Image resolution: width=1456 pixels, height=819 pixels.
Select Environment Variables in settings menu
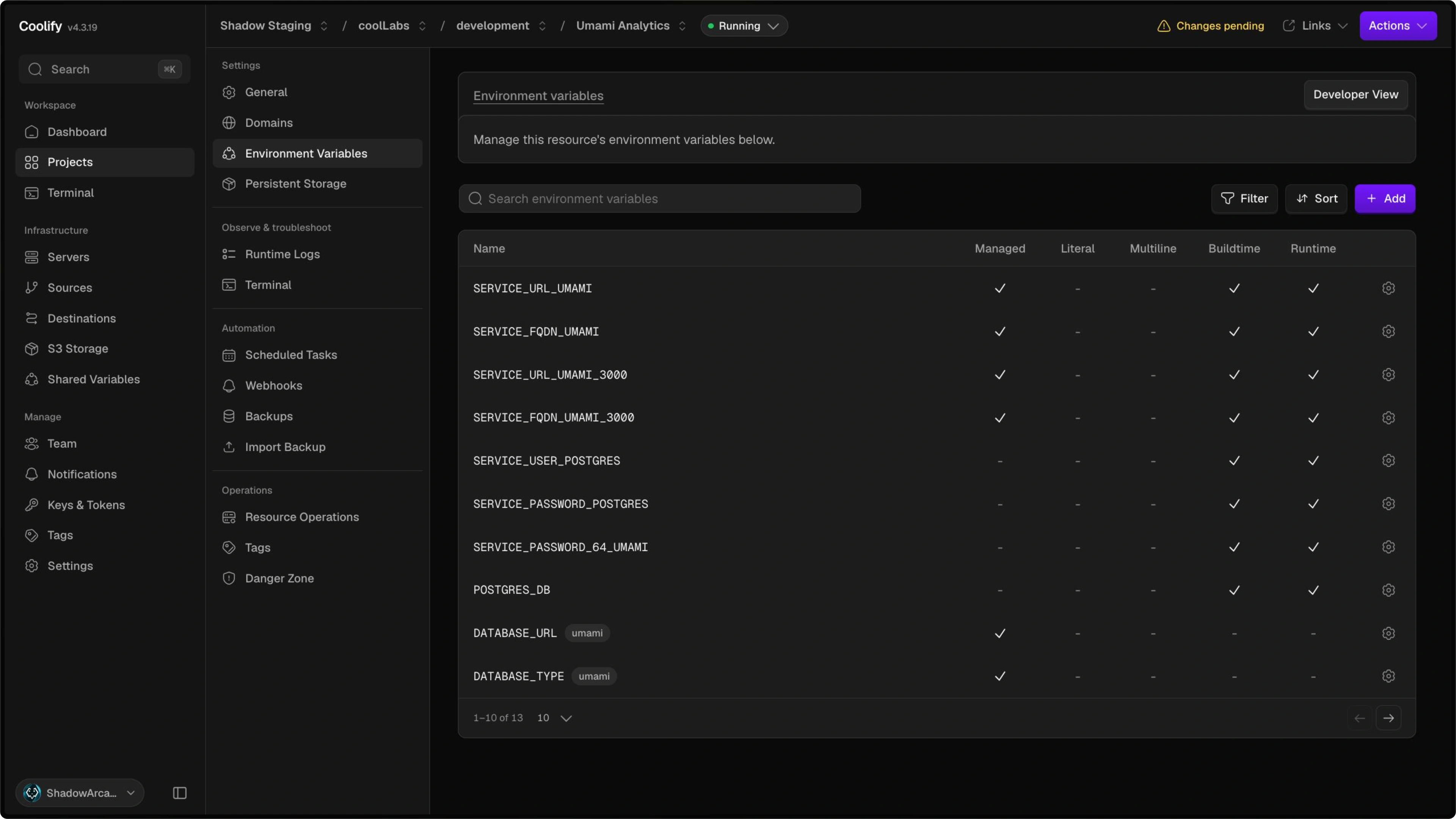pos(317,153)
